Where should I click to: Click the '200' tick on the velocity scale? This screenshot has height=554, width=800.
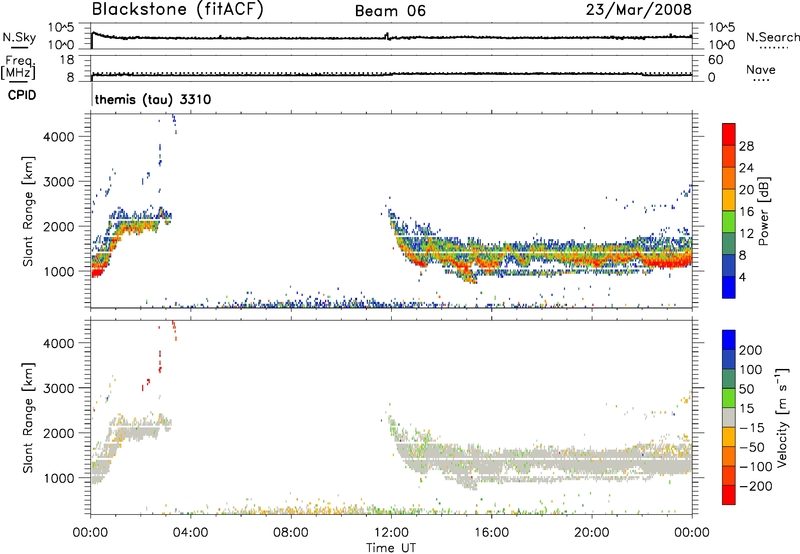coord(751,350)
